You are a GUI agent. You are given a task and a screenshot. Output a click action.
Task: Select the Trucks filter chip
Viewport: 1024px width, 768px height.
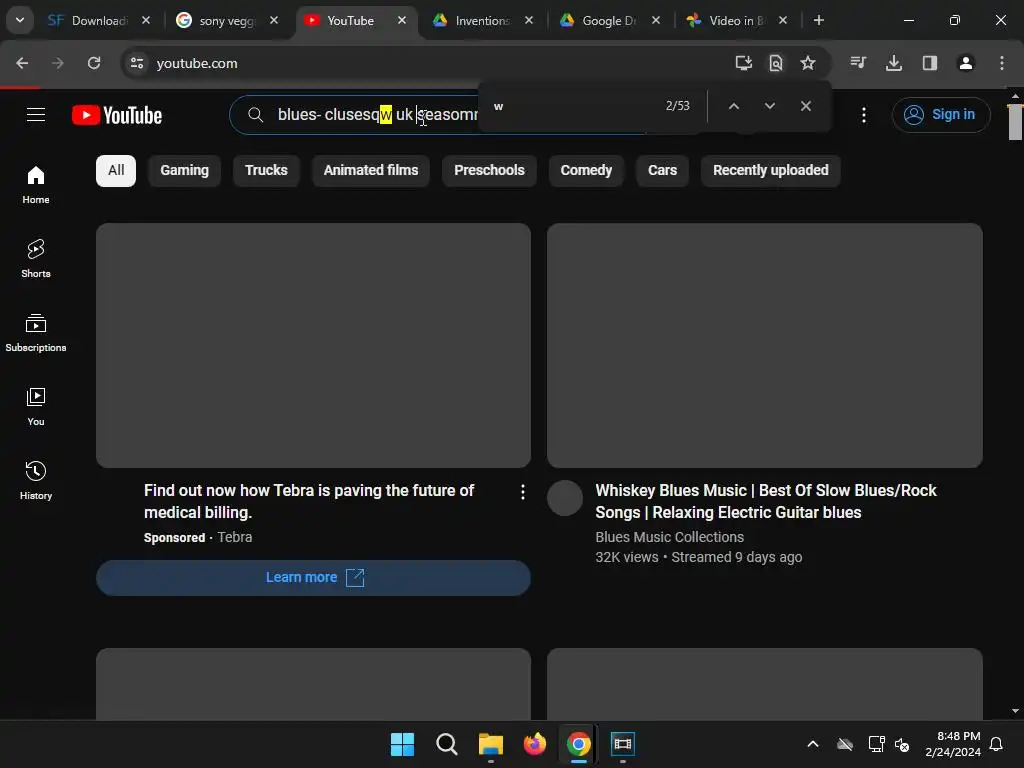(266, 170)
